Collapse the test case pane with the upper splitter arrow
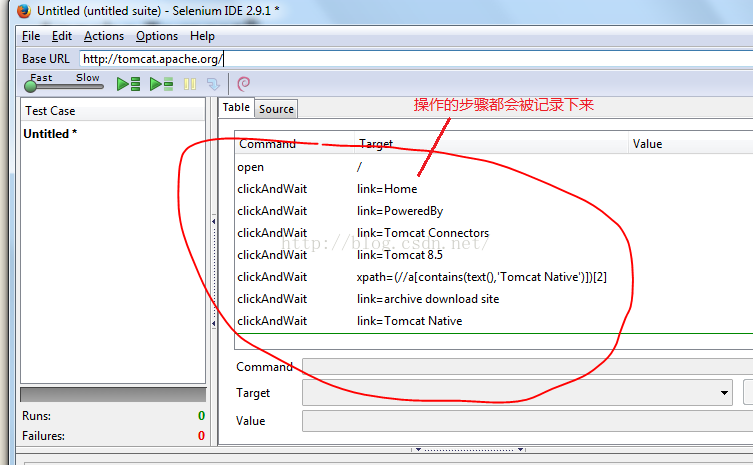Screen dimensions: 753x465 pos(214,221)
